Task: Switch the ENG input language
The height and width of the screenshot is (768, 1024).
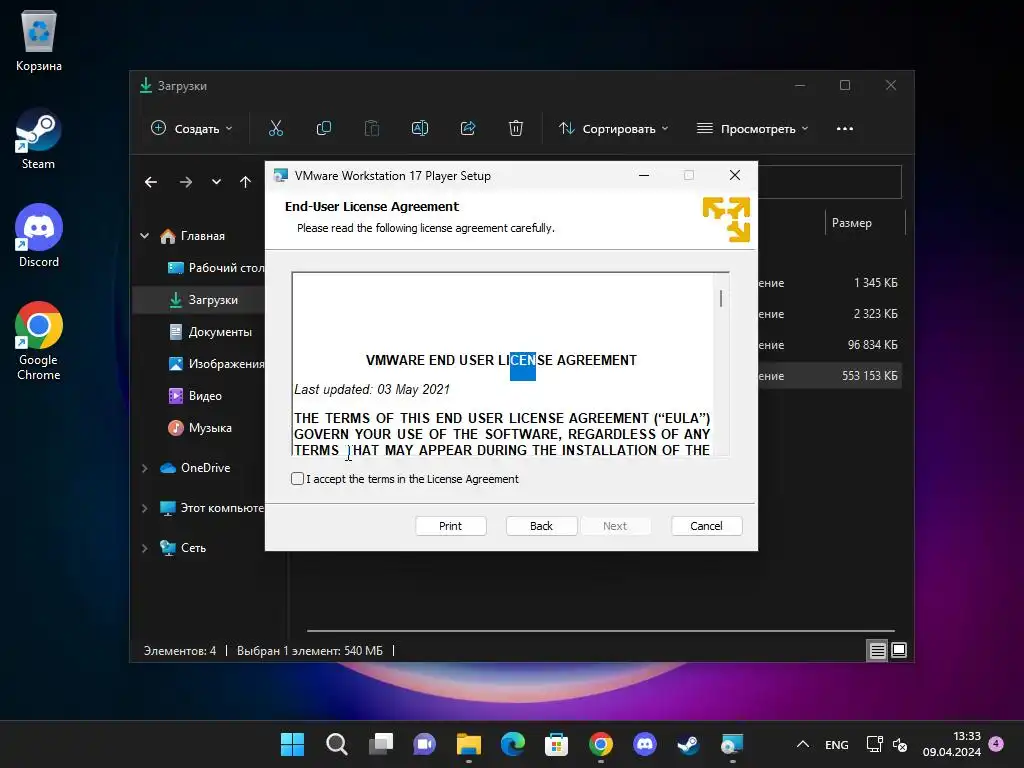Action: [837, 744]
